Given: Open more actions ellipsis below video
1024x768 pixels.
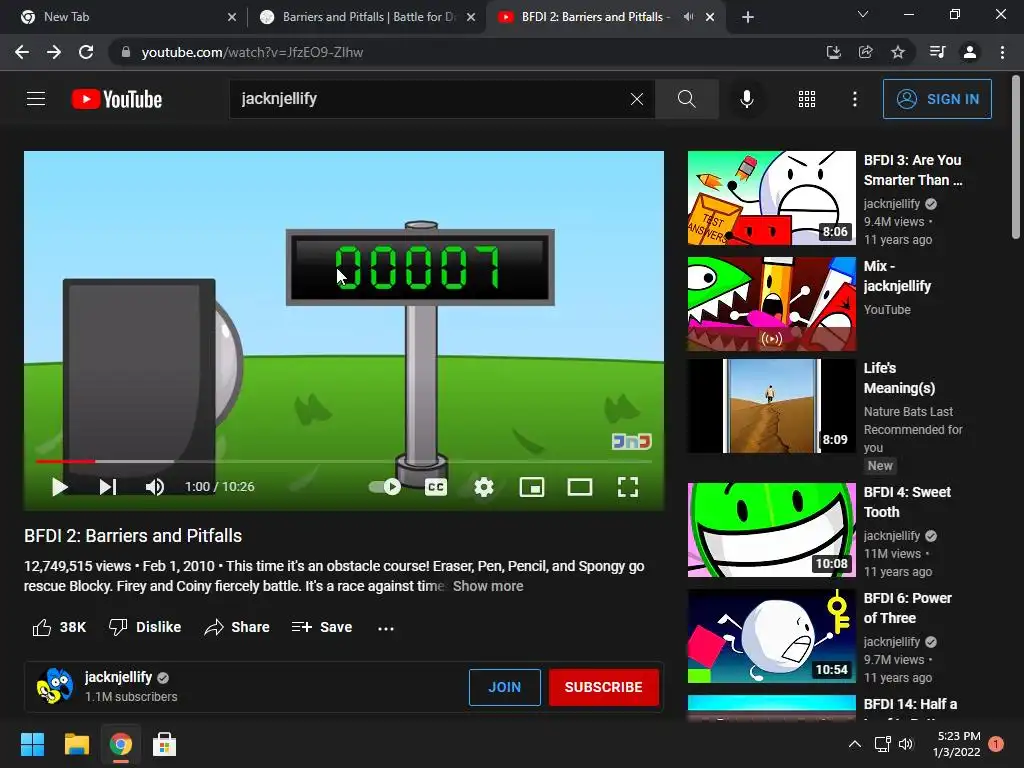Looking at the screenshot, I should tap(386, 628).
